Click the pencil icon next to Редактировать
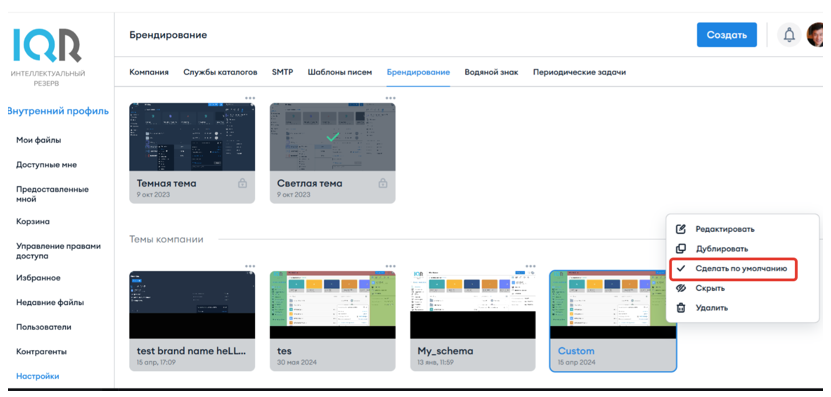Screen dimensions: 831x397 coord(681,229)
